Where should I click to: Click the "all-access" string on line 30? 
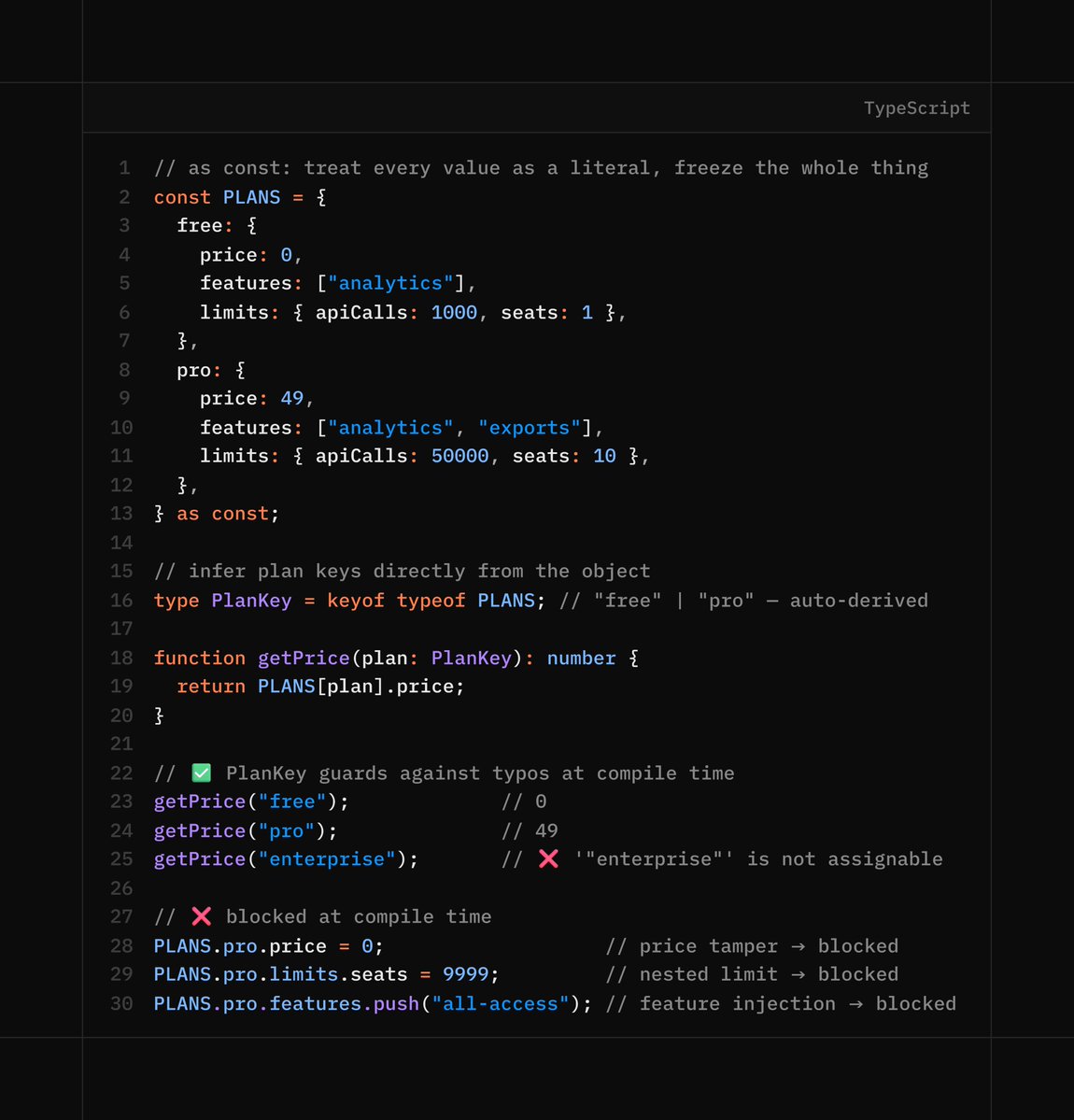(501, 1004)
